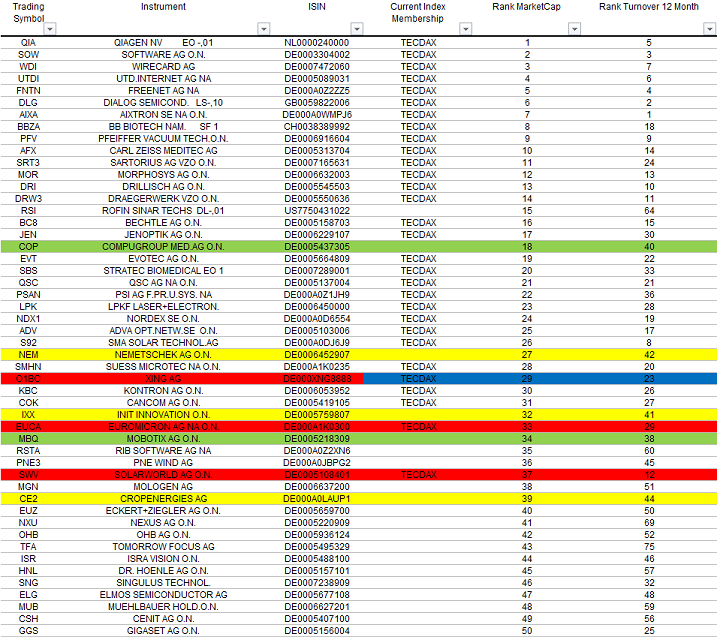Select the RIB SOFTWARE AG NA cell
Screen dimensions: 717x637
(163, 451)
